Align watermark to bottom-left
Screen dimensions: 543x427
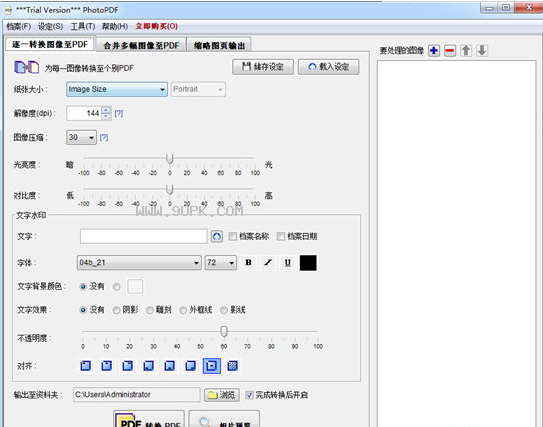point(149,366)
